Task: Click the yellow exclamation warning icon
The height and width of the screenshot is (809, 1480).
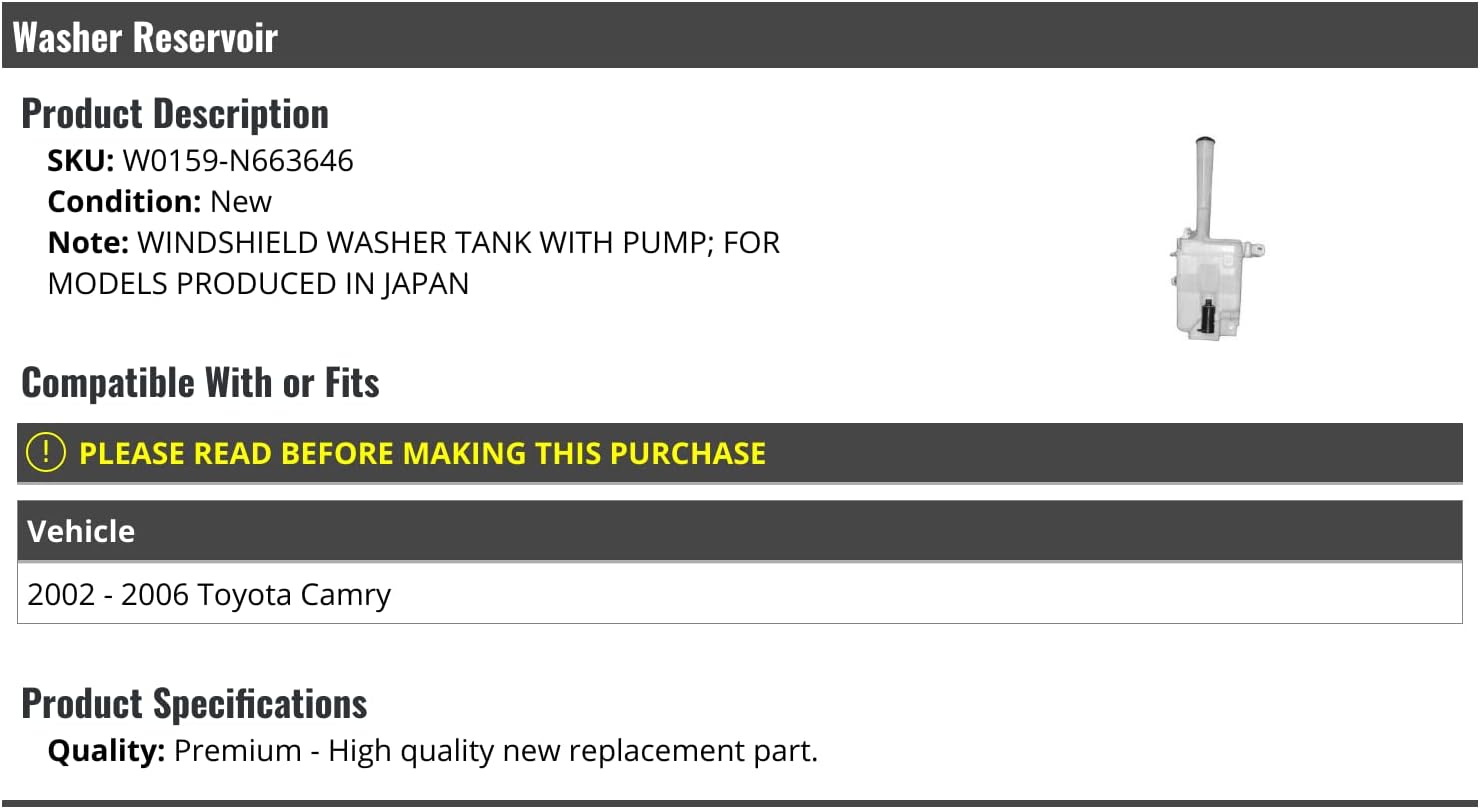Action: pyautogui.click(x=46, y=453)
